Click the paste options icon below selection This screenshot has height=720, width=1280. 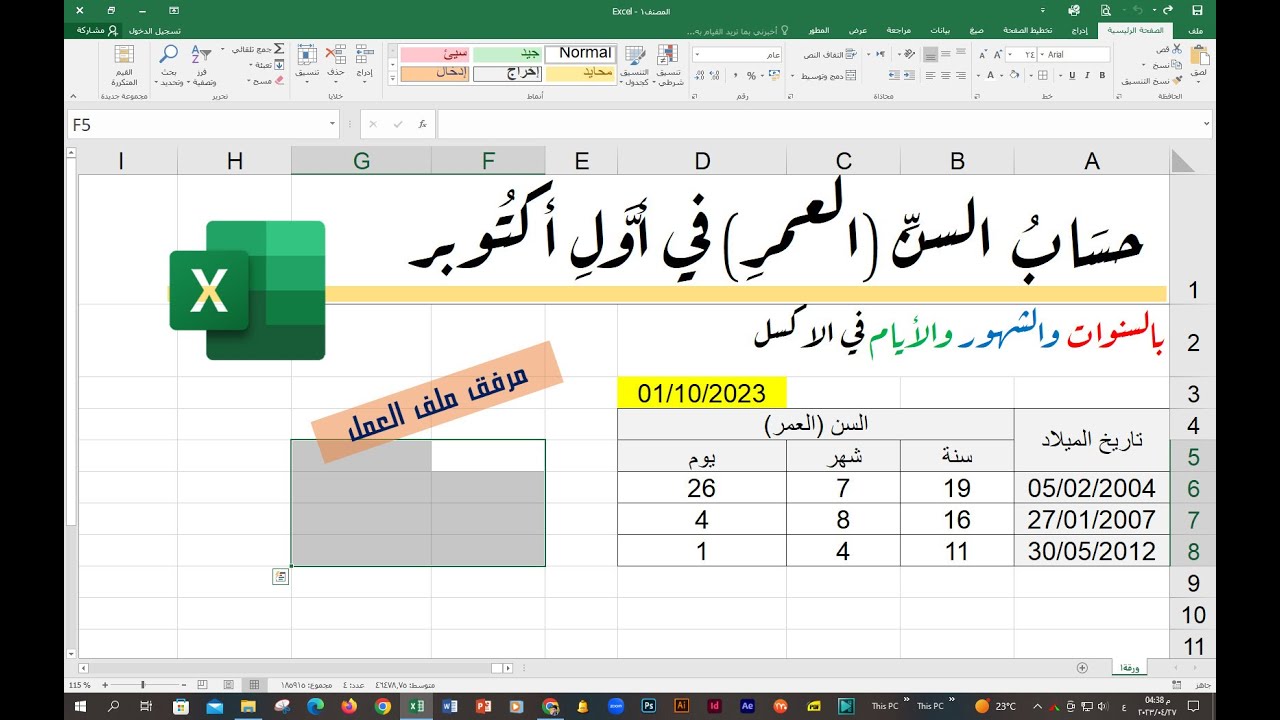[280, 577]
